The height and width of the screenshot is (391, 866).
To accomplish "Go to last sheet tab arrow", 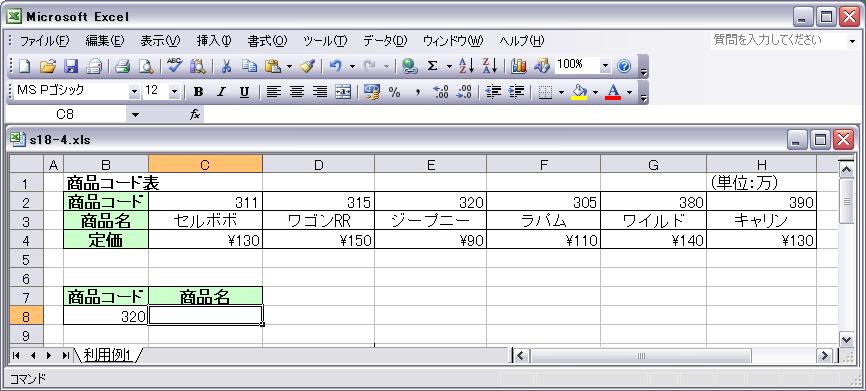I will pyautogui.click(x=66, y=355).
